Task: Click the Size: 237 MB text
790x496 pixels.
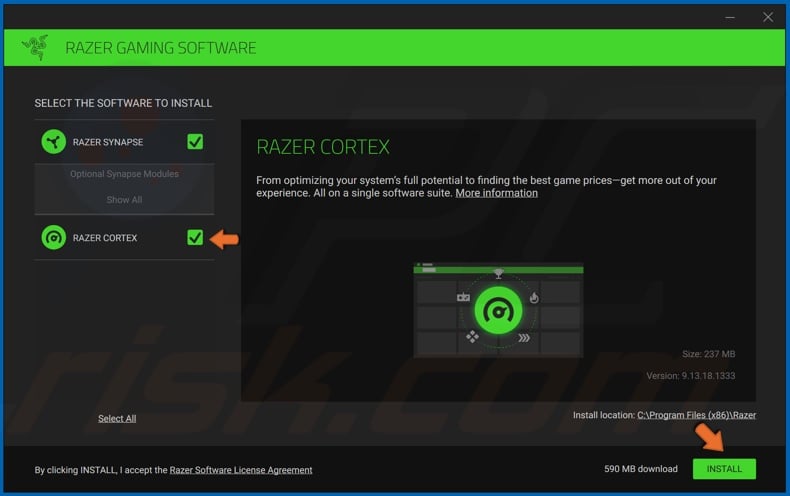Action: coord(708,354)
